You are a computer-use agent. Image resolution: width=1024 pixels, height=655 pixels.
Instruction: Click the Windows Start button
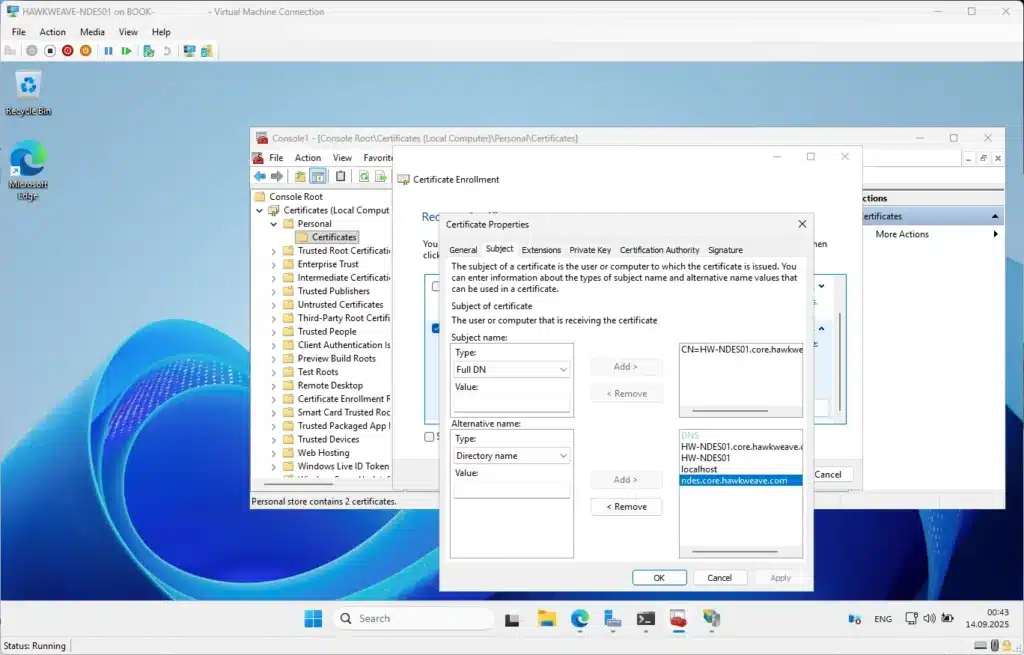coord(313,619)
